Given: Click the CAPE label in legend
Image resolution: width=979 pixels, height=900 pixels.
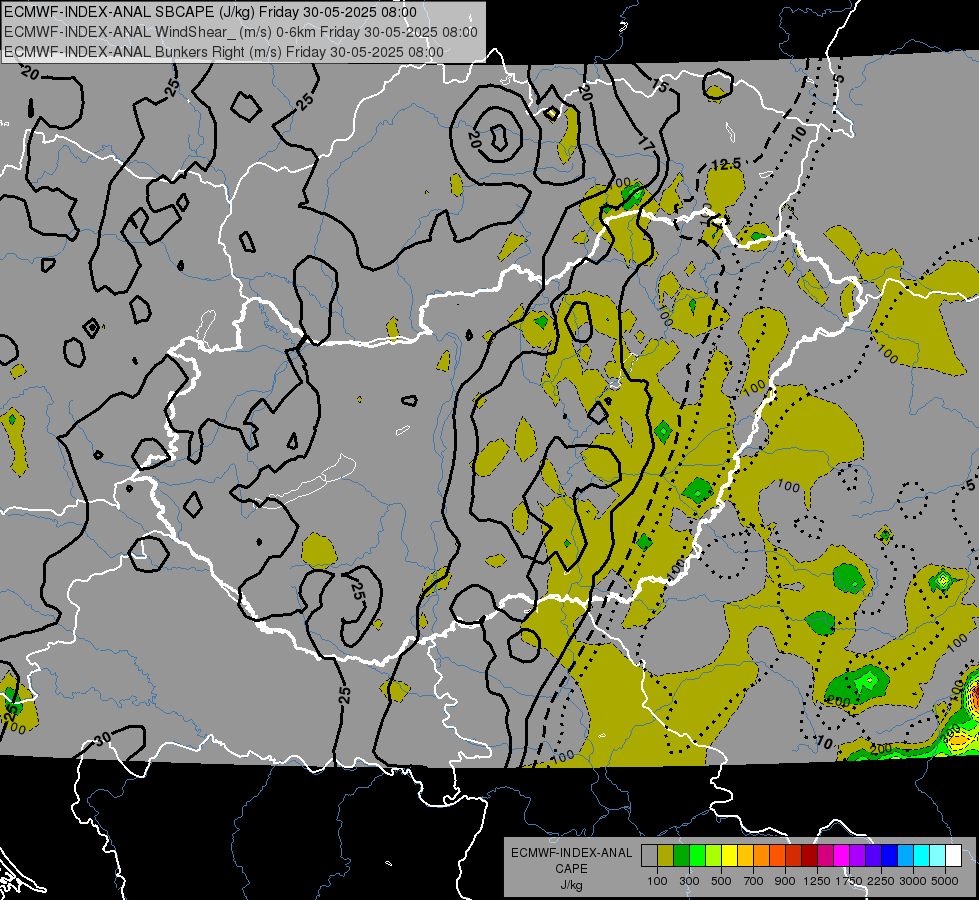Looking at the screenshot, I should point(571,869).
